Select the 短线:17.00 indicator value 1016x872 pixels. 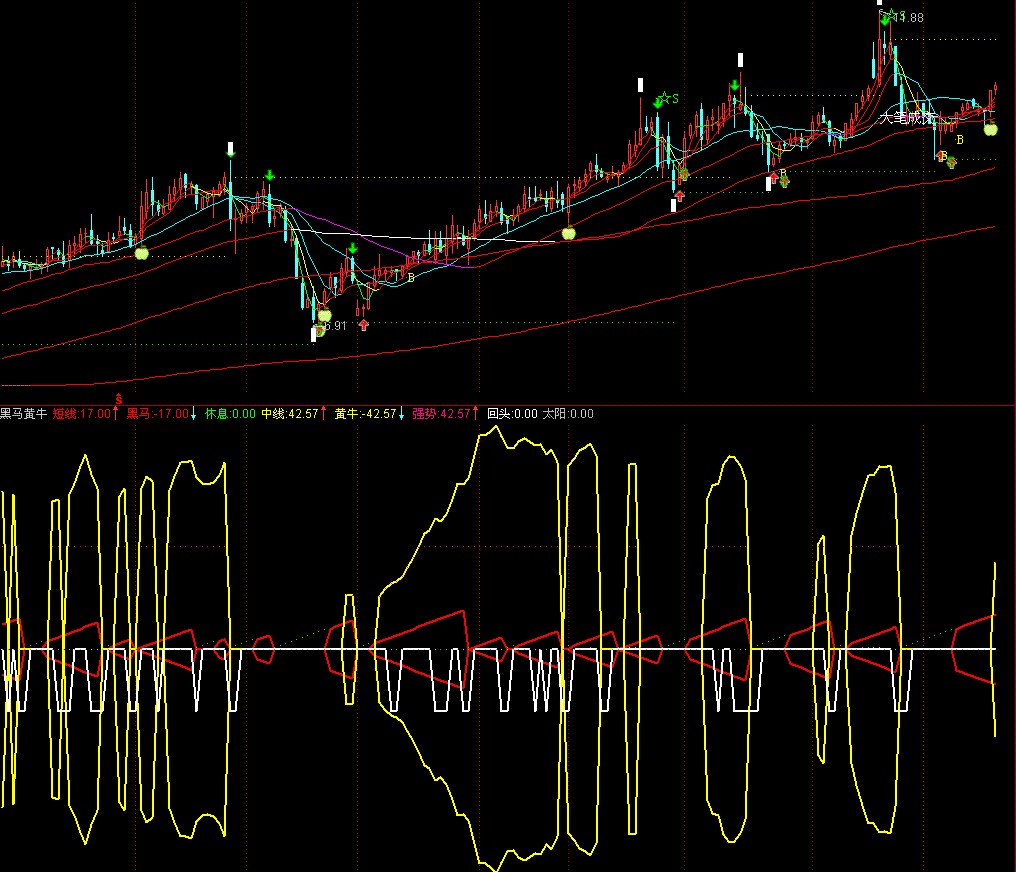click(82, 413)
